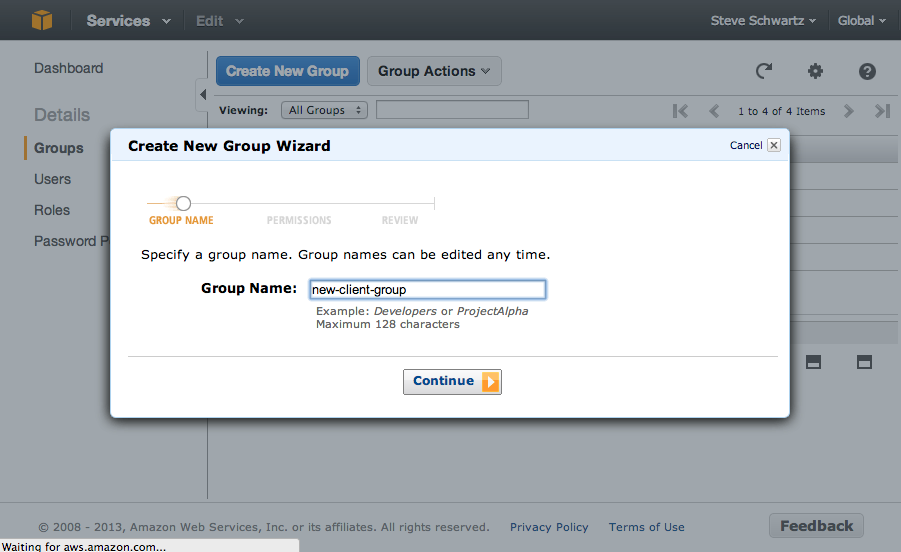901x552 pixels.
Task: Jump to first page of items
Action: coord(680,111)
